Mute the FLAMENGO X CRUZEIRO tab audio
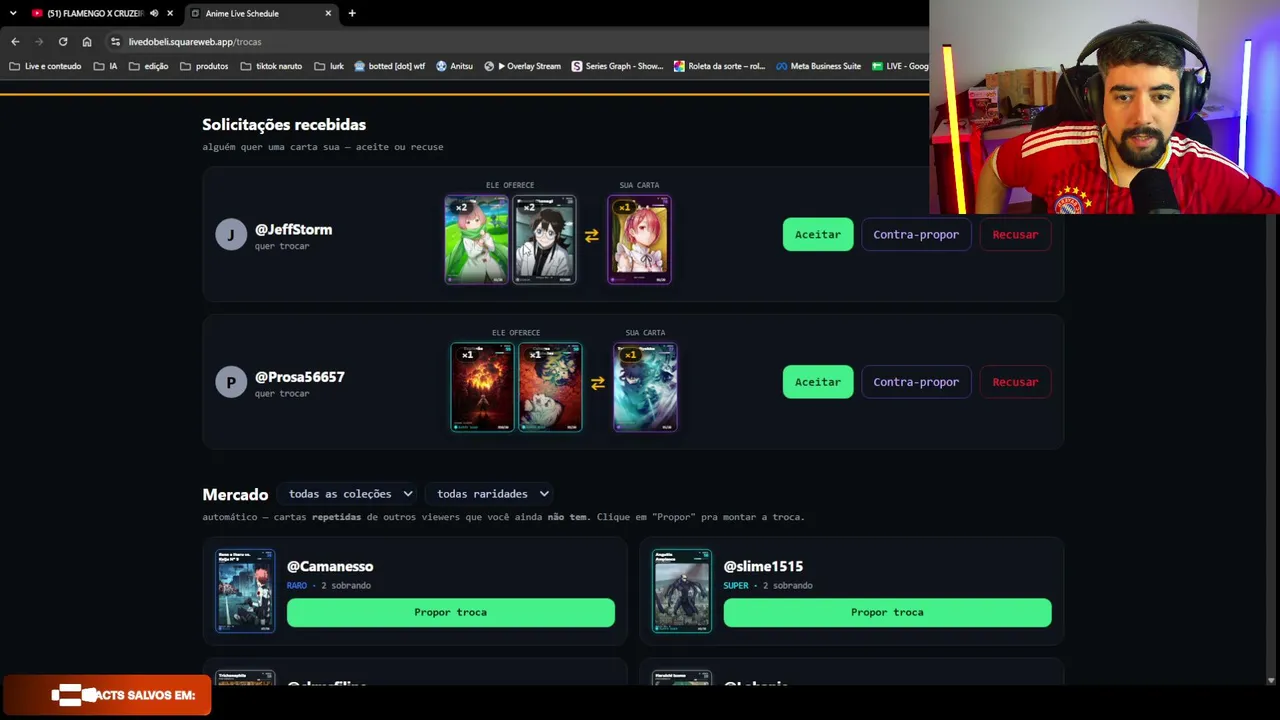The image size is (1280, 720). tap(154, 13)
